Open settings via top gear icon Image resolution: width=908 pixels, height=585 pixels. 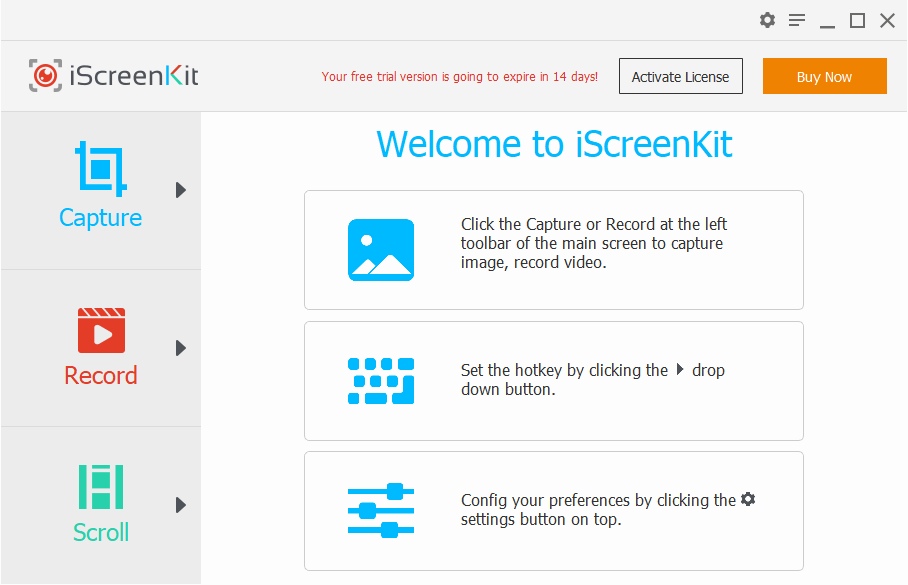click(x=767, y=20)
